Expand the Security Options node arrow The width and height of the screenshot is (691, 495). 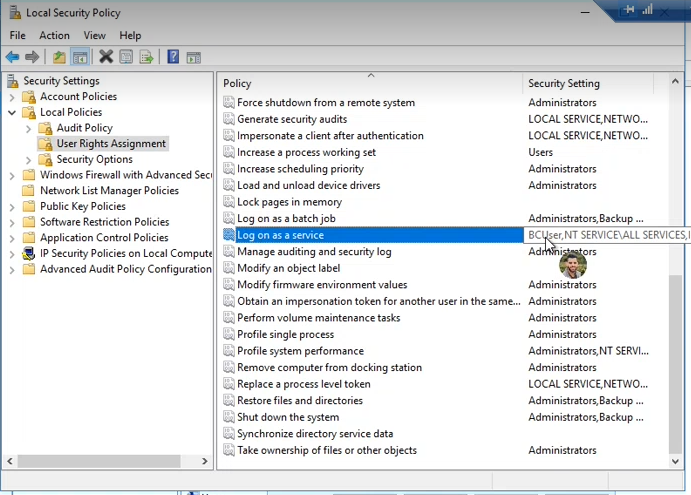(x=29, y=160)
